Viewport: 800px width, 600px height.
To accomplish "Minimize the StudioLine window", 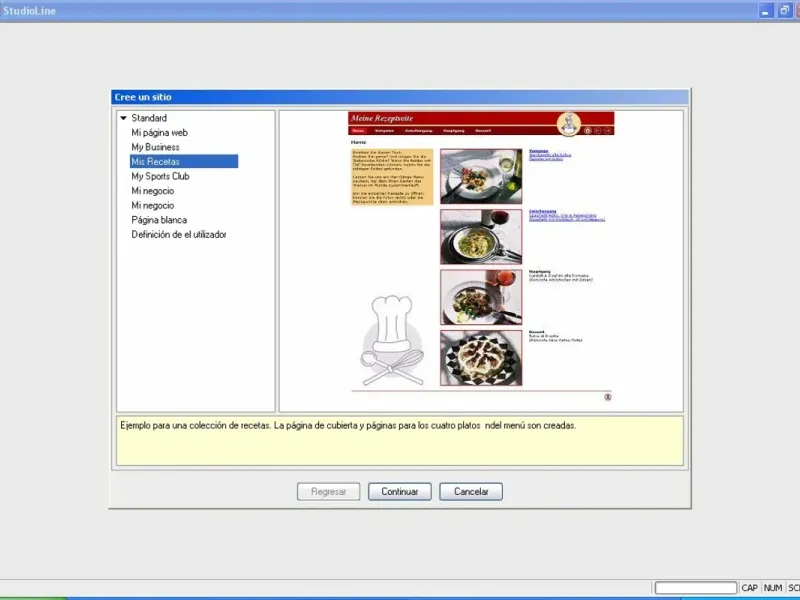I will coord(765,11).
